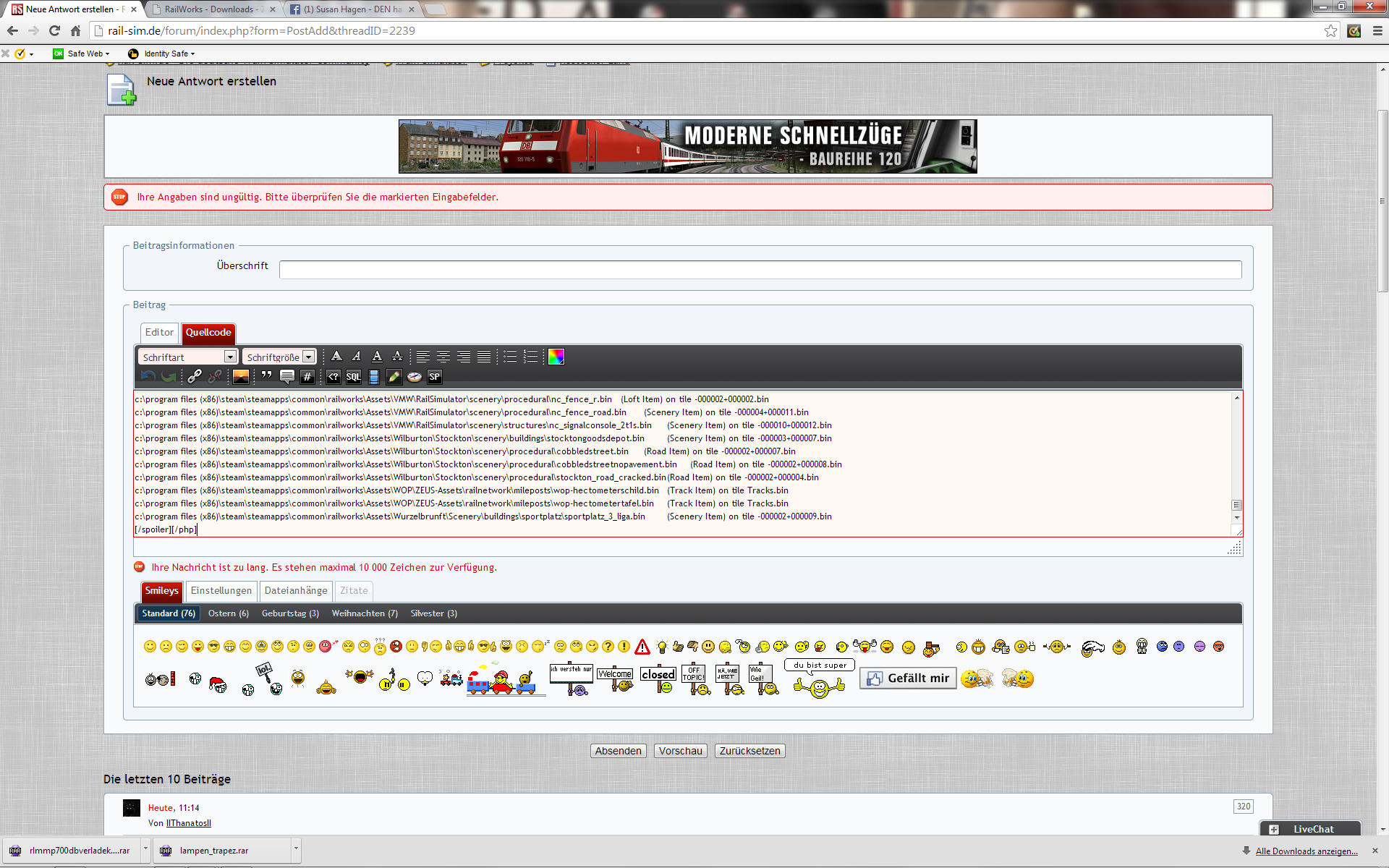Insert a bulleted list
The height and width of the screenshot is (868, 1389).
(510, 357)
